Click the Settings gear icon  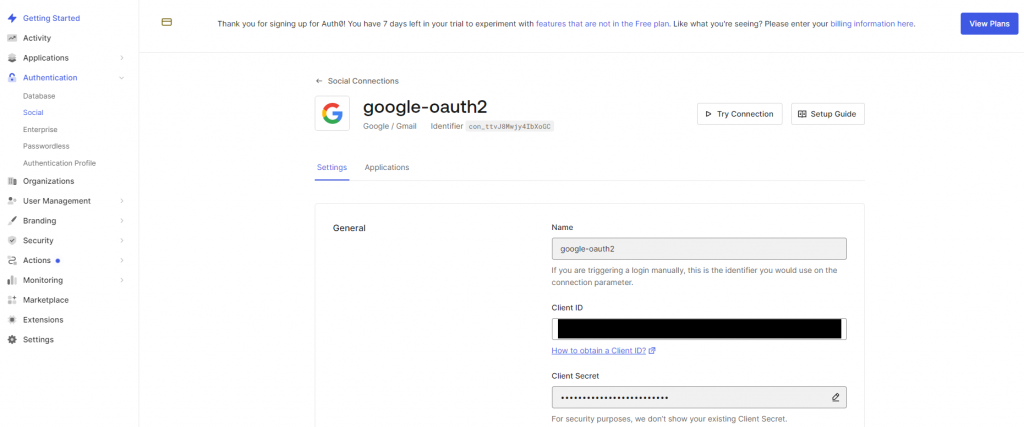12,340
